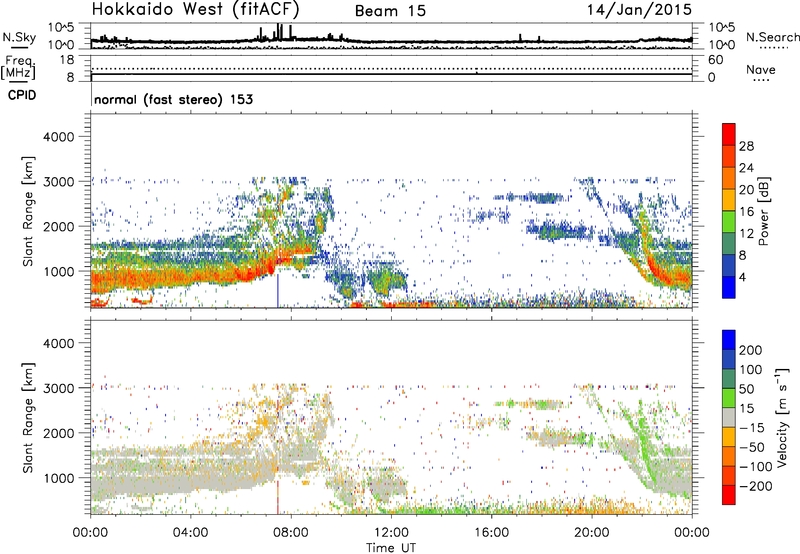The width and height of the screenshot is (800, 554).
Task: Click the solid frequency line in Freq panel
Action: tap(391, 74)
